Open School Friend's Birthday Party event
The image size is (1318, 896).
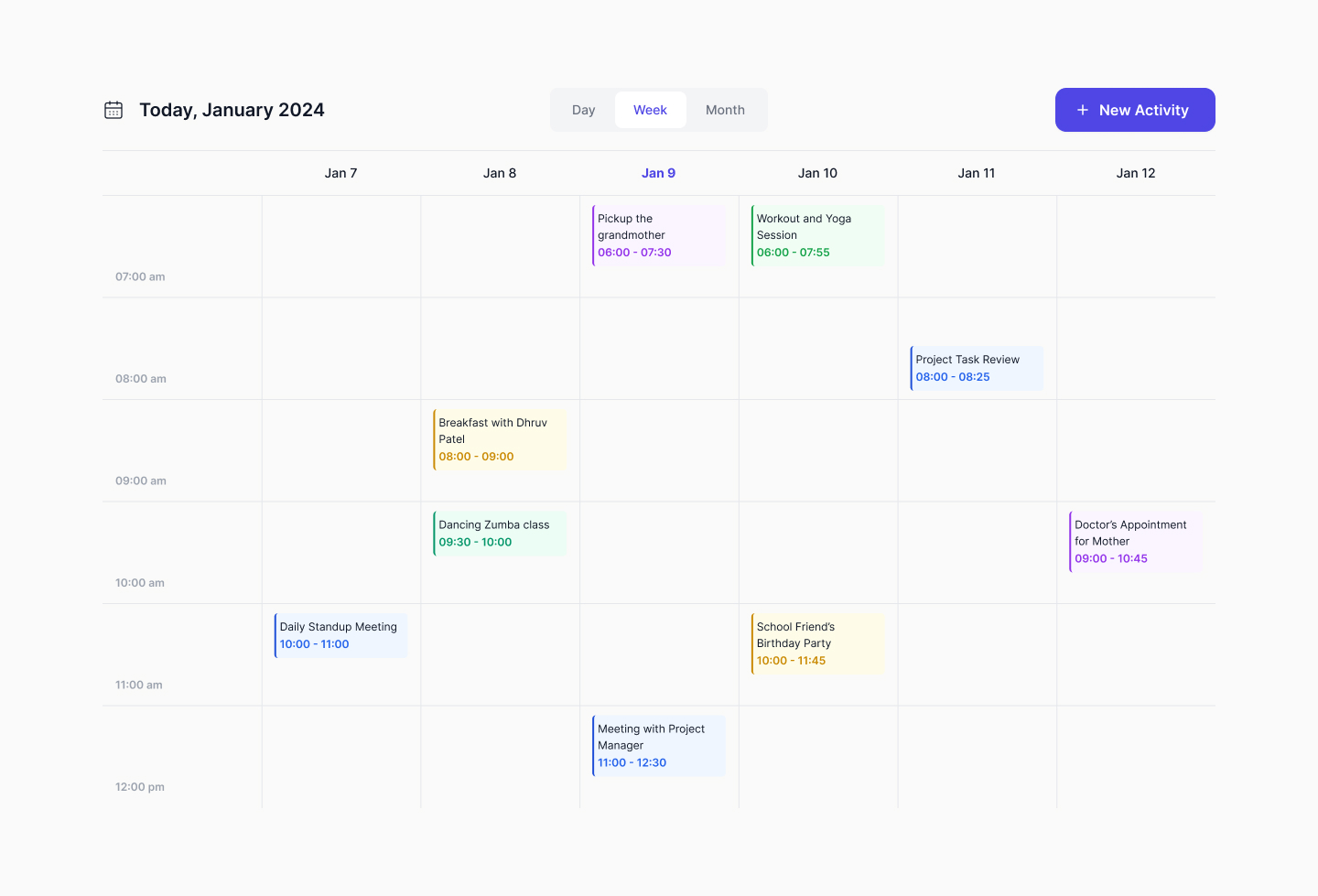click(817, 643)
